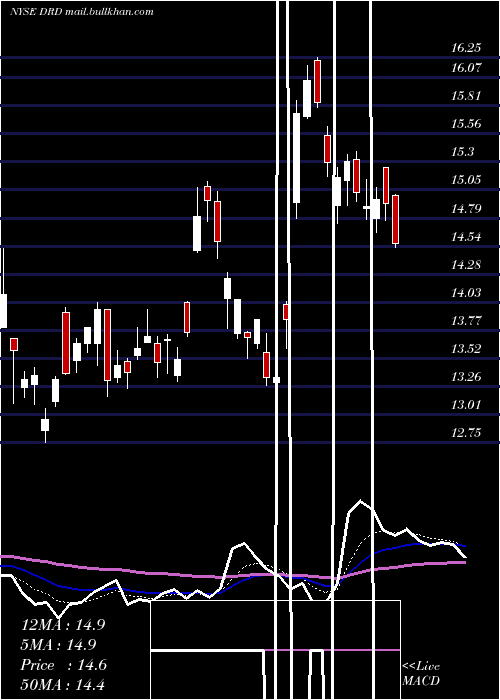Screen dimensions: 500x700
Task: Click the 50MA : 14.4 readout
Action: 63,684
